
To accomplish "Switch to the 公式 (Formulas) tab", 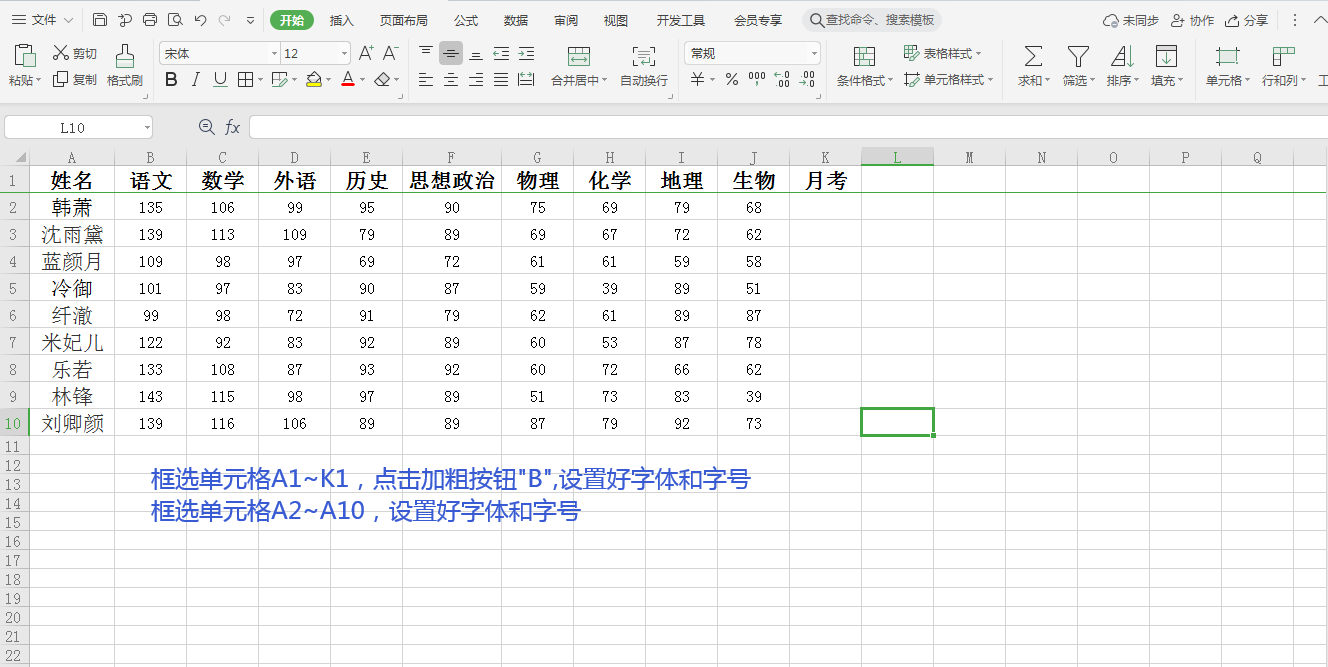I will (x=466, y=20).
